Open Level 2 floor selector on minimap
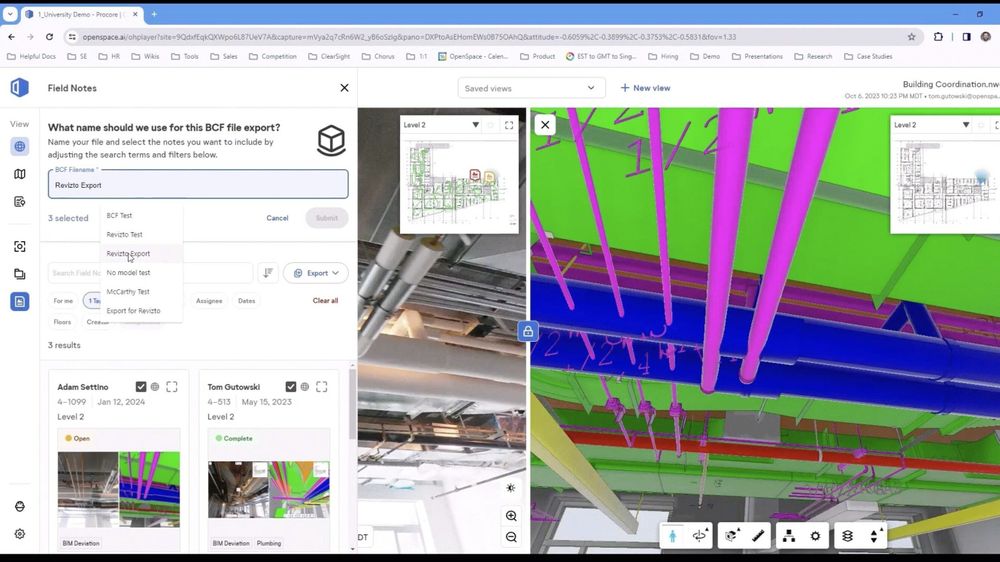The height and width of the screenshot is (562, 1000). click(x=440, y=125)
